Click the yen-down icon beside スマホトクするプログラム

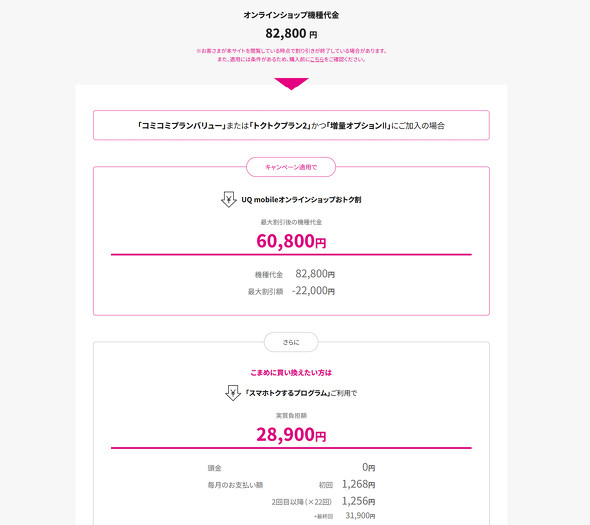(x=233, y=393)
